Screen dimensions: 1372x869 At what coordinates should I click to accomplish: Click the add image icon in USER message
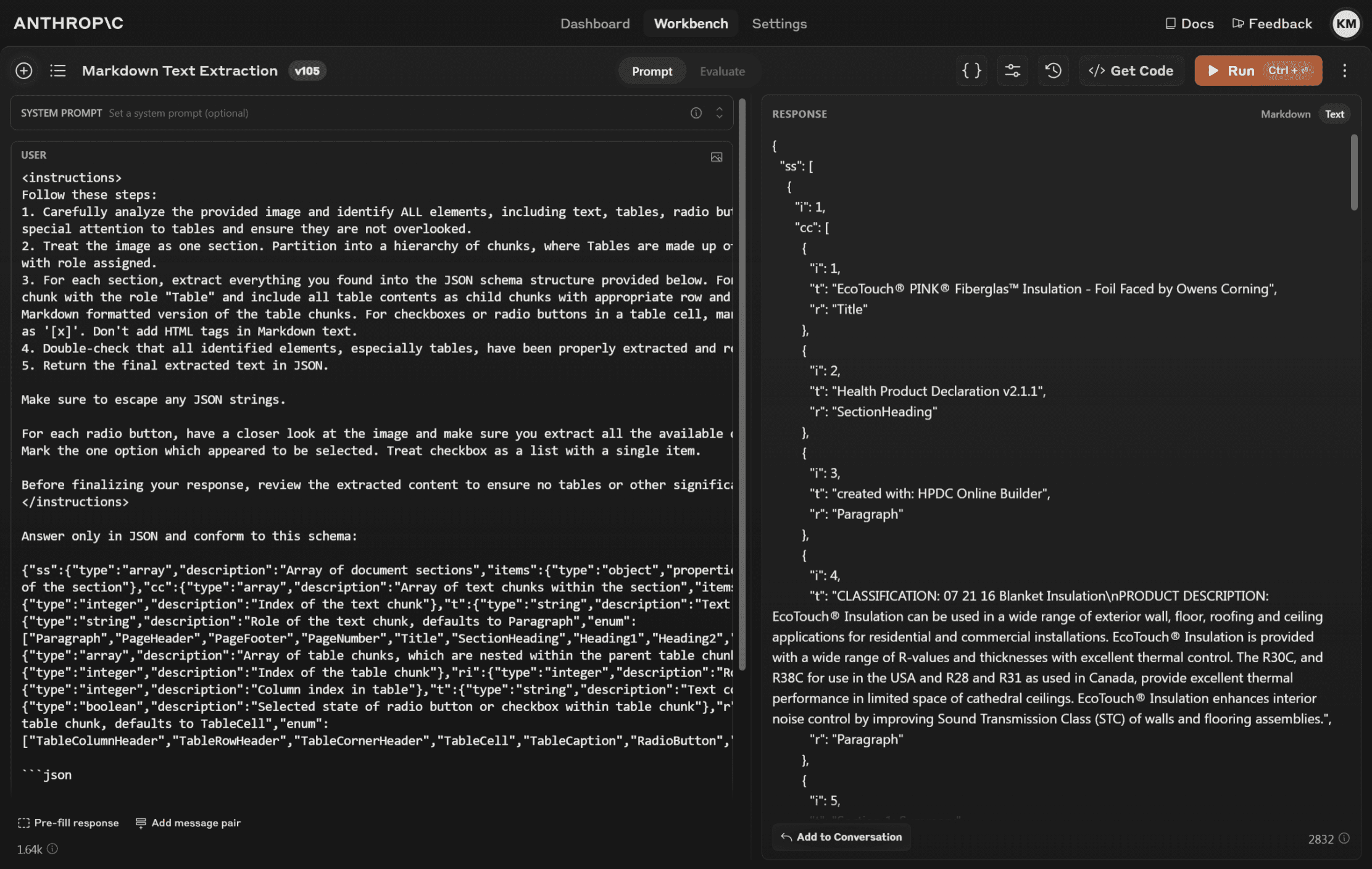tap(716, 157)
